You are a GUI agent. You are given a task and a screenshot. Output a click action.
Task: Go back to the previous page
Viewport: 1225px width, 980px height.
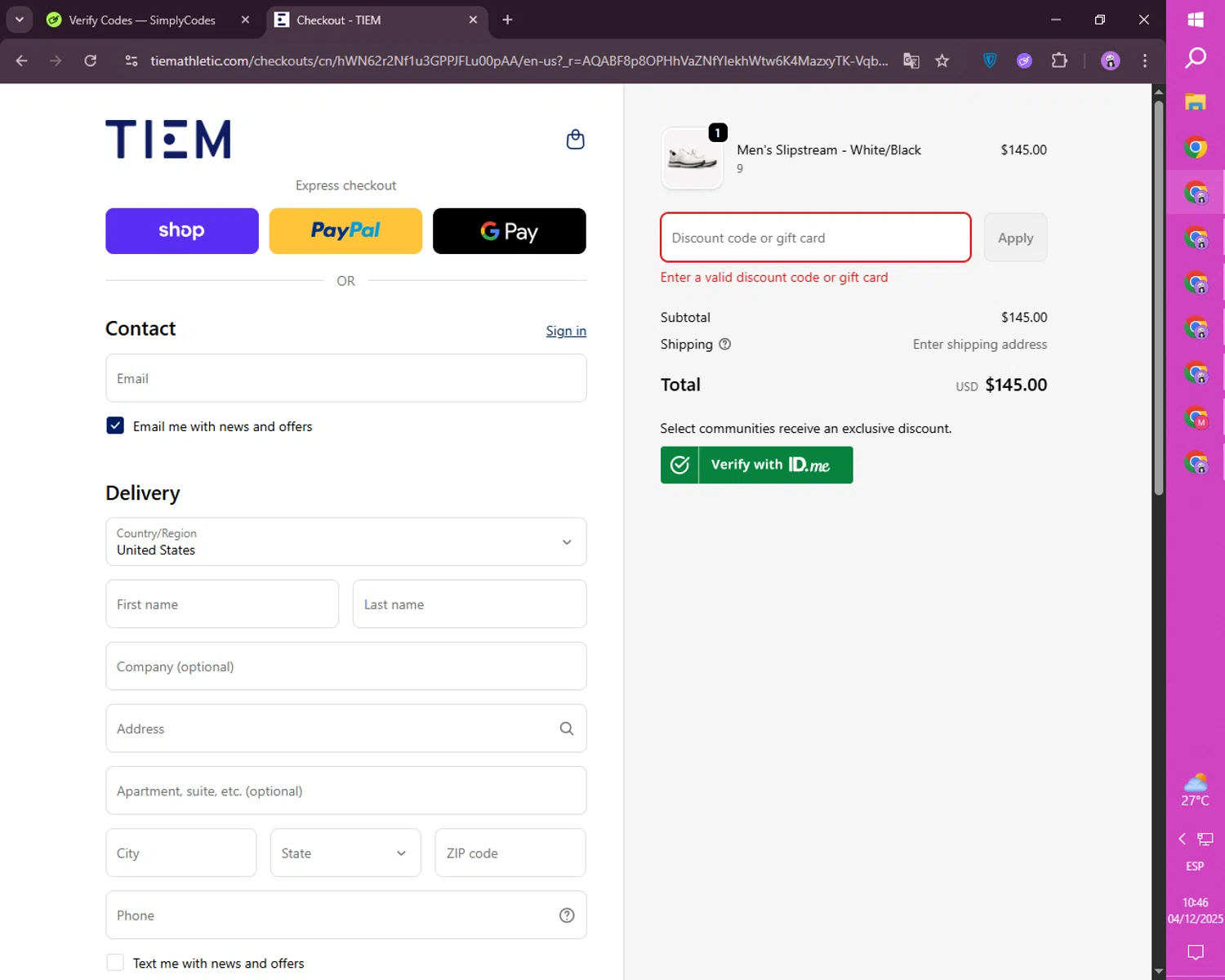click(x=22, y=60)
